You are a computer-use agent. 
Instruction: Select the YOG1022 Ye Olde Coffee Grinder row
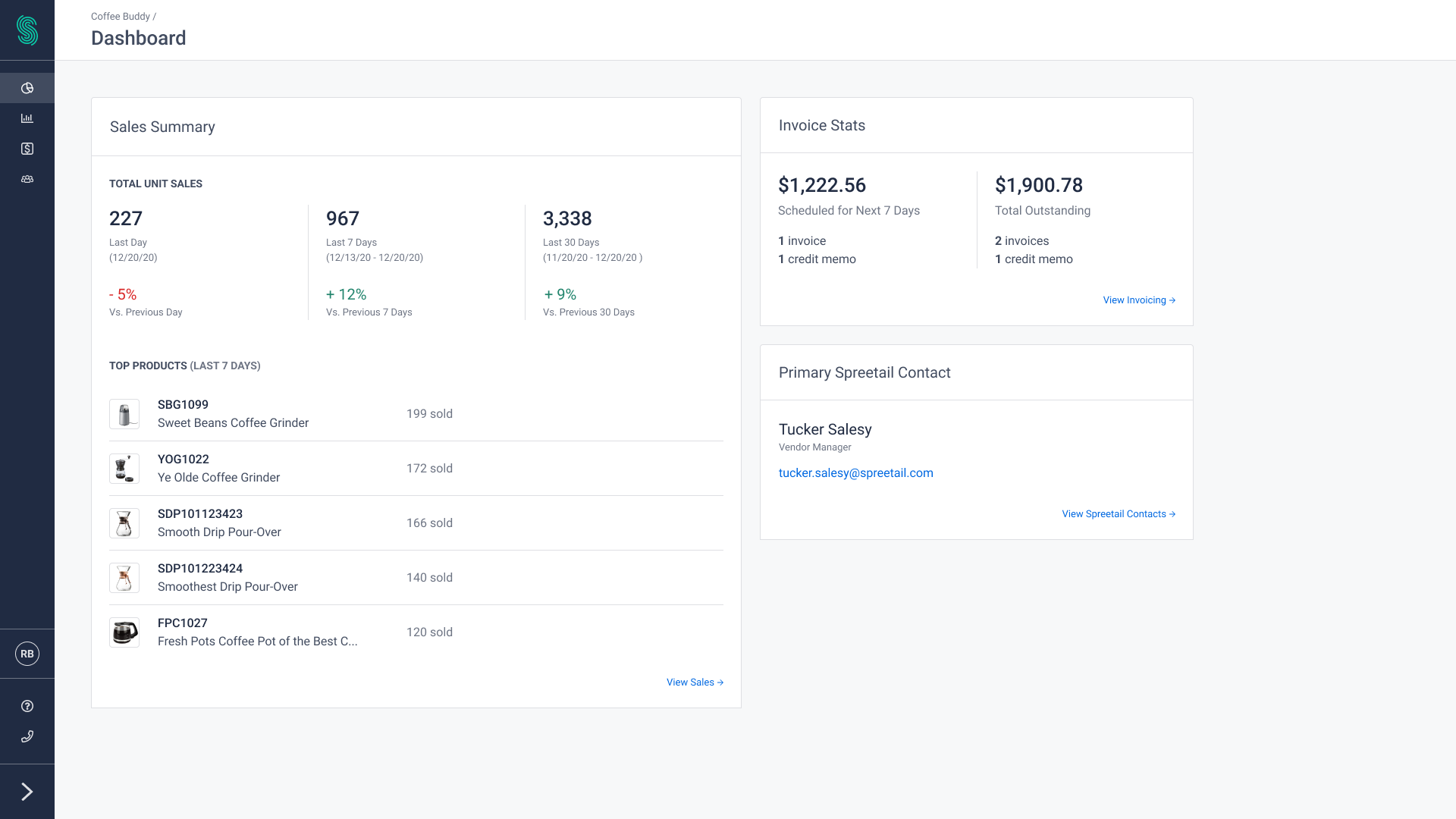[x=218, y=468]
